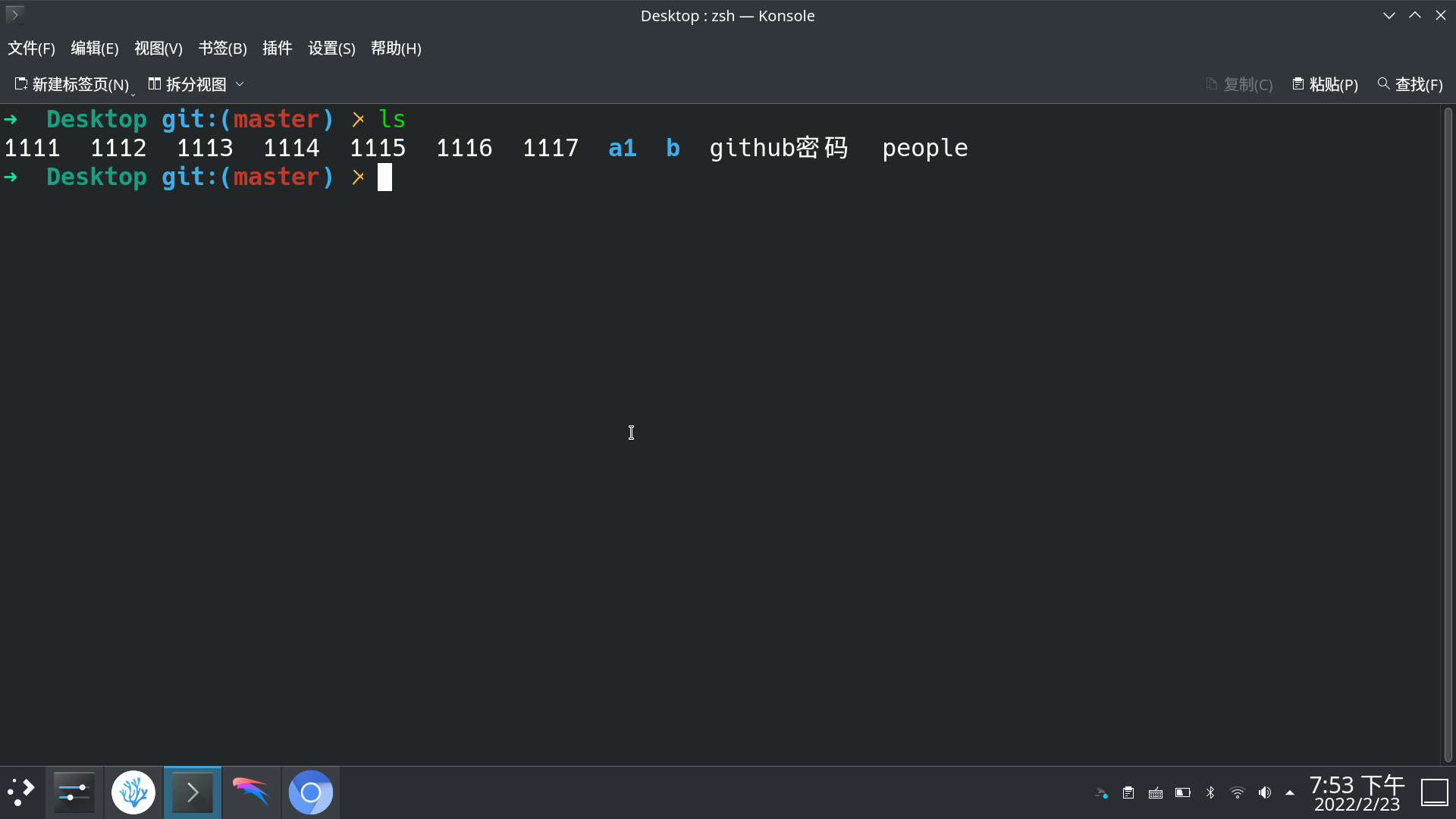
Task: Open 视图(V) view menu dropdown
Action: [158, 48]
